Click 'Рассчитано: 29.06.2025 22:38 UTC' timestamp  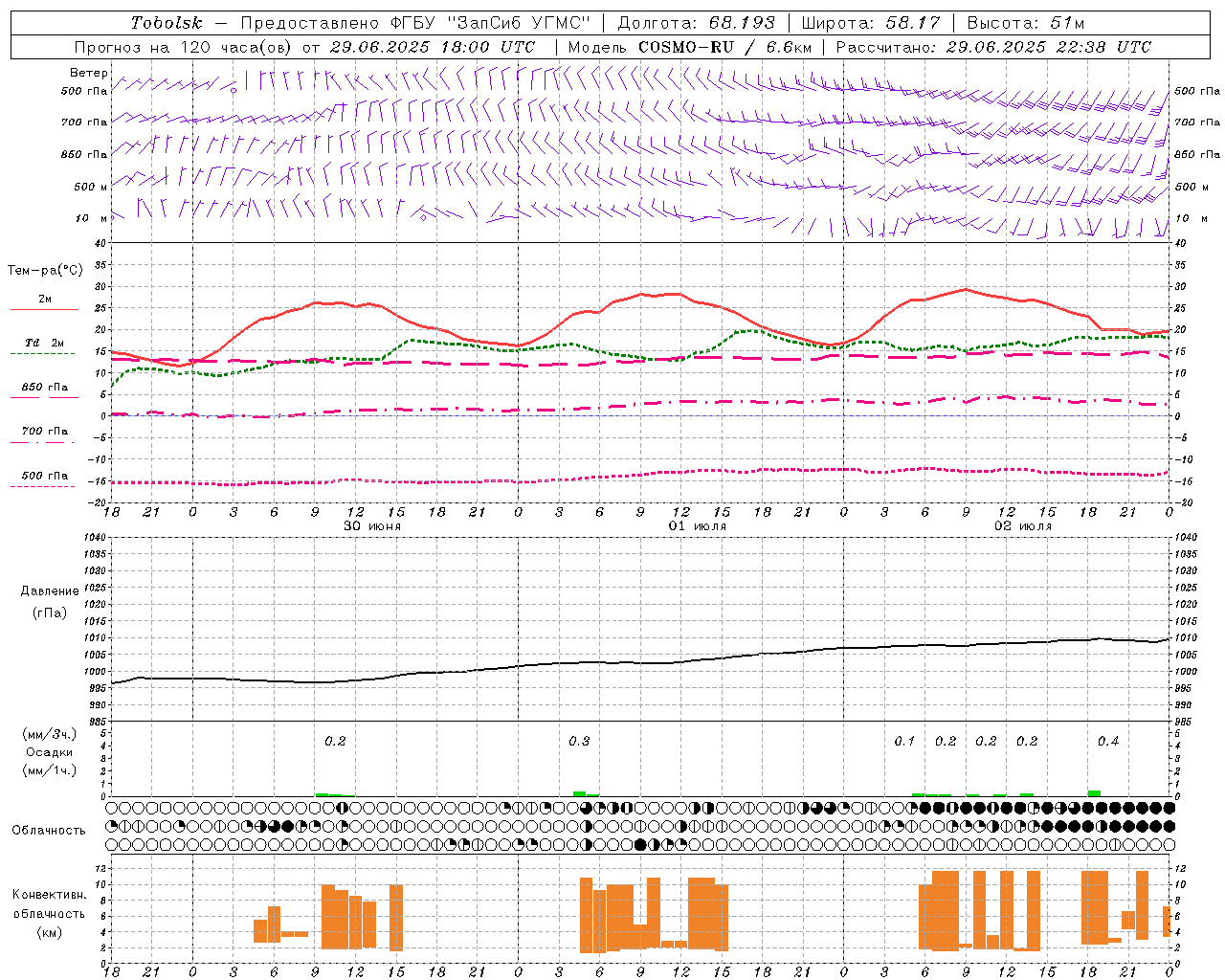point(993,47)
